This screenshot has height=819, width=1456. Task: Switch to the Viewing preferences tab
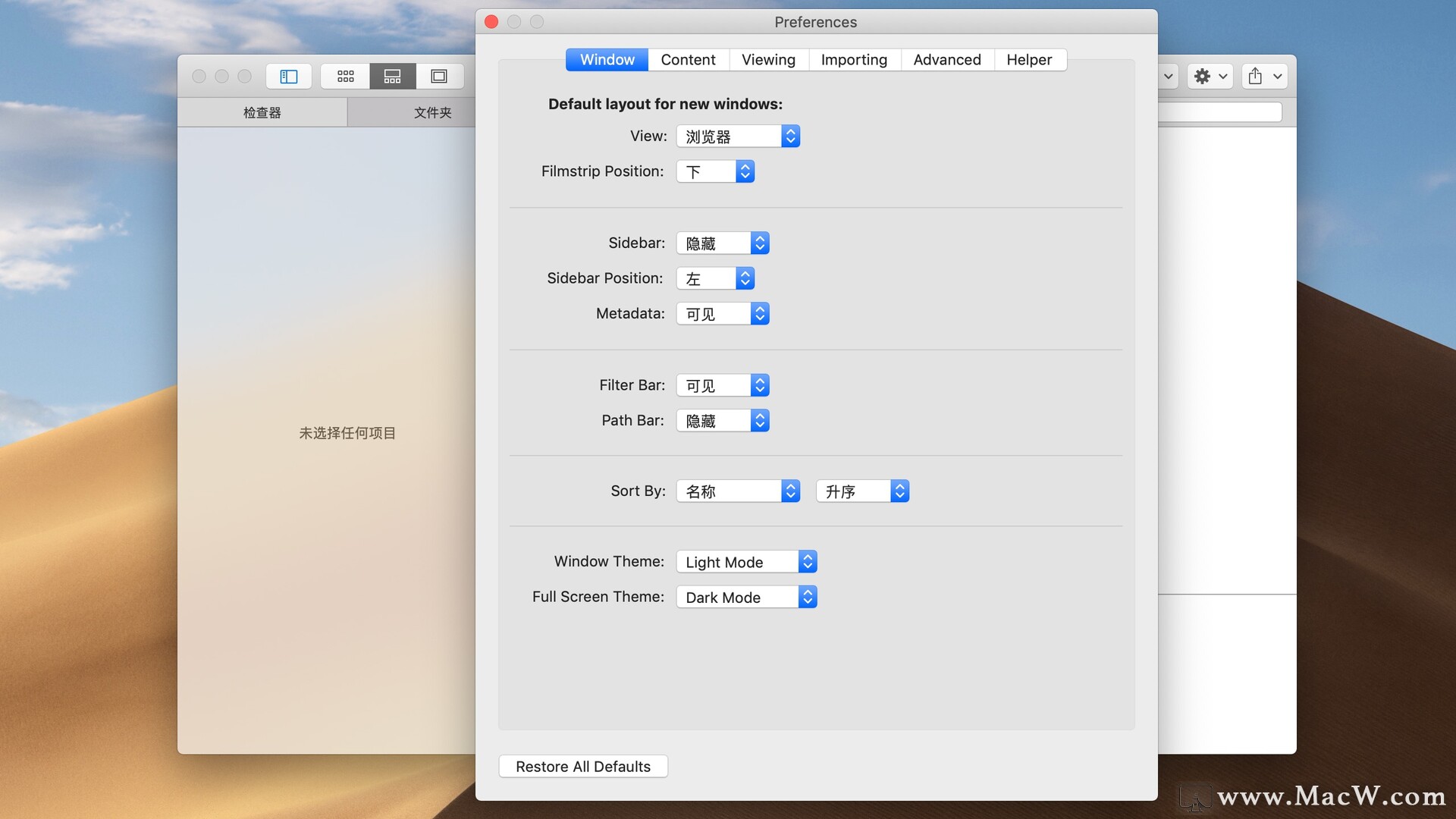(x=768, y=60)
